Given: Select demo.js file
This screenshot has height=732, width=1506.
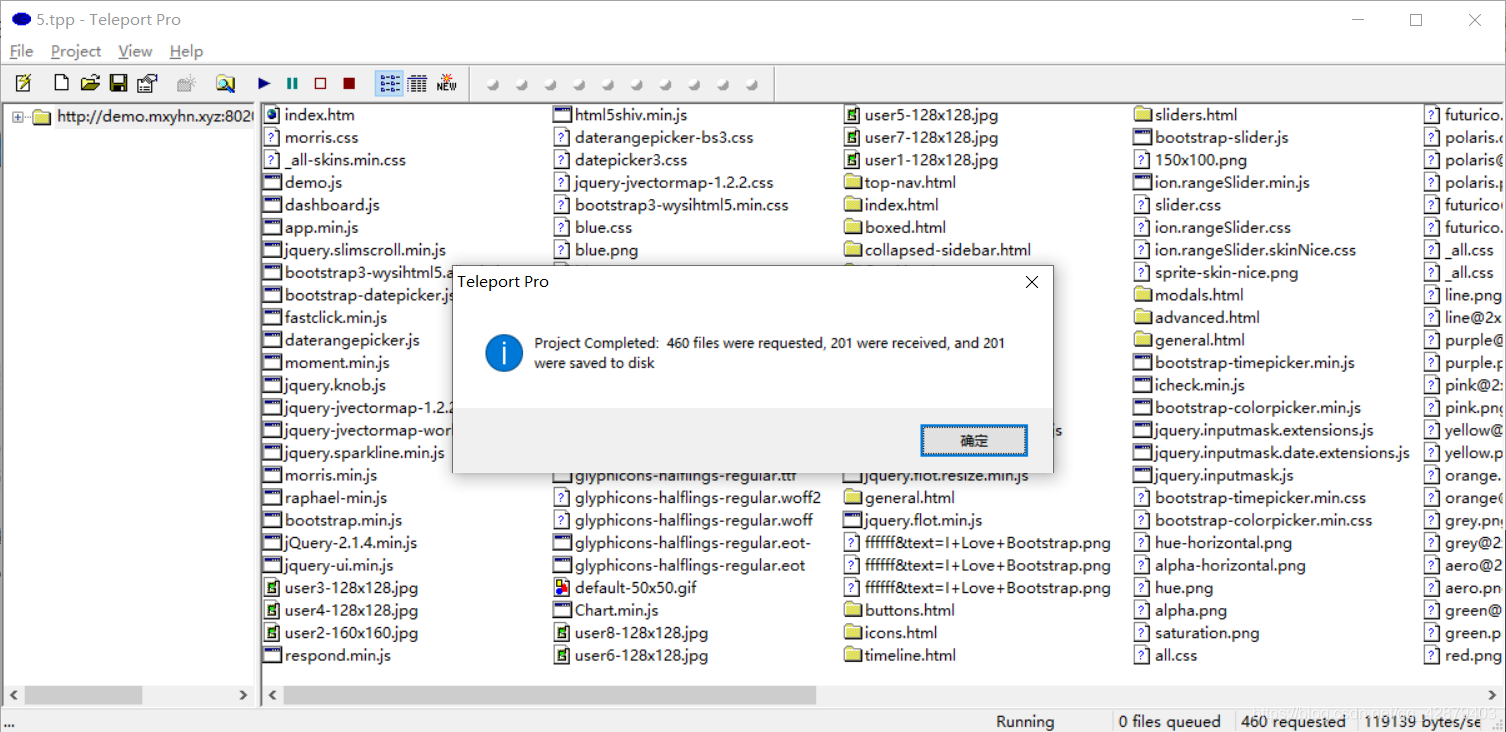Looking at the screenshot, I should [303, 183].
